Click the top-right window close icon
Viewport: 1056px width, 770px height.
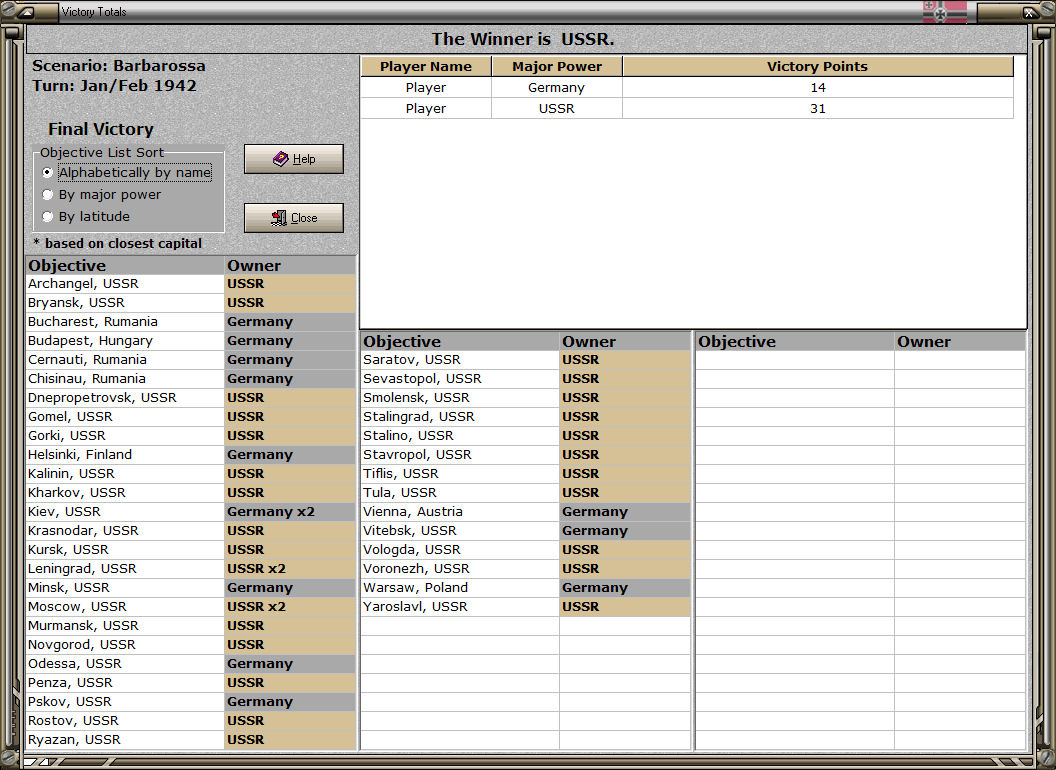point(1030,11)
